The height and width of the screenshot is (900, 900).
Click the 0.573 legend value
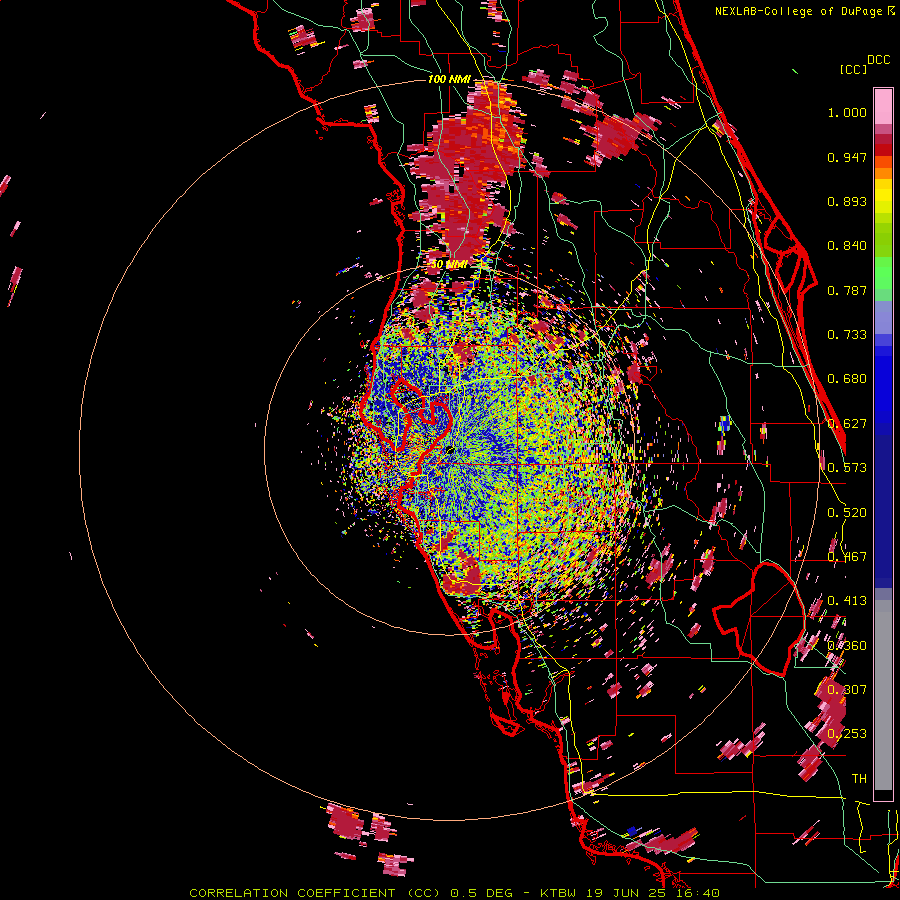click(x=847, y=468)
